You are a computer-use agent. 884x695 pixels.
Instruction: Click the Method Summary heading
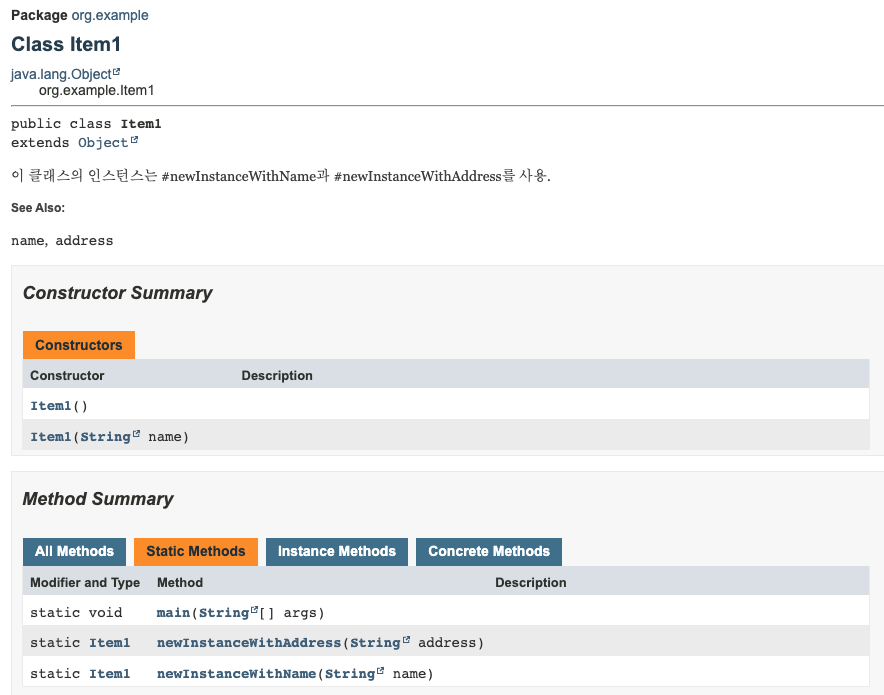point(98,499)
